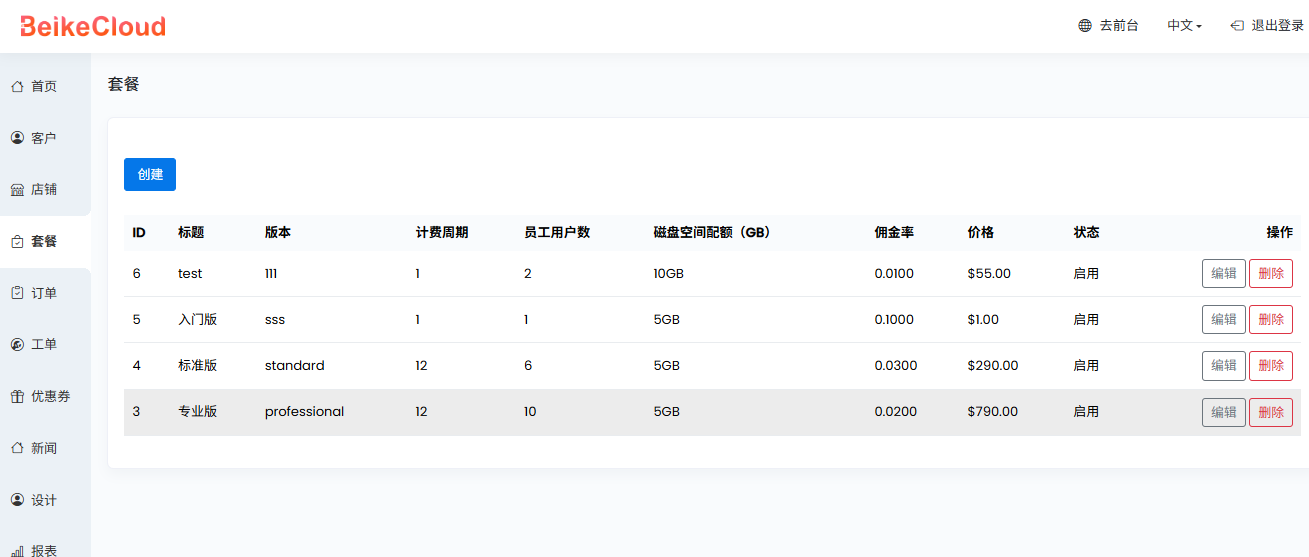
Task: Click the person icon for 设计
Action: (17, 500)
